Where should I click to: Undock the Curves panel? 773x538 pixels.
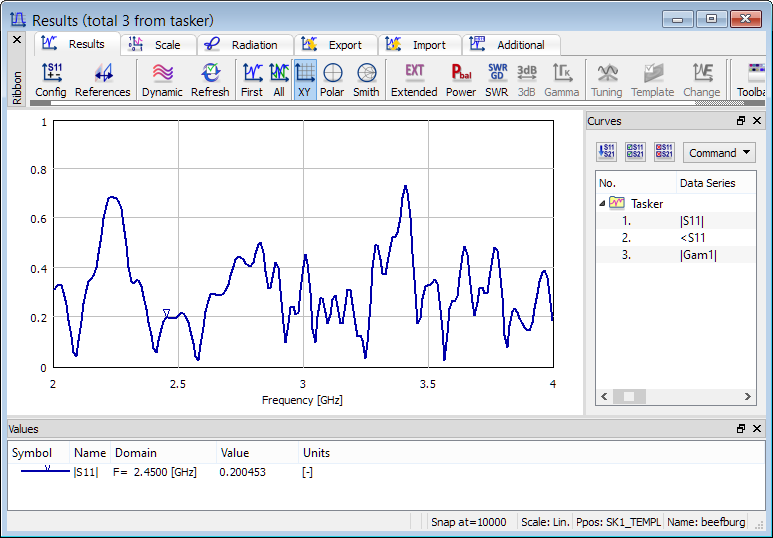741,121
